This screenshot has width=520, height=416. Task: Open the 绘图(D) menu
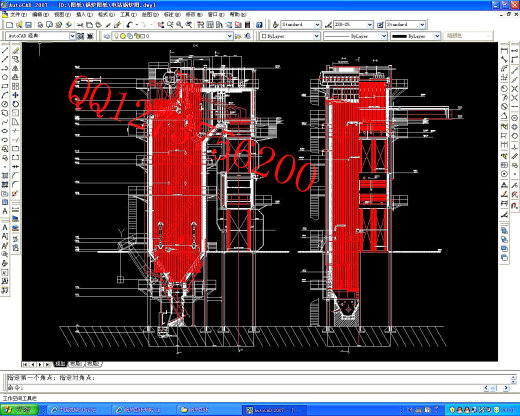coord(150,15)
